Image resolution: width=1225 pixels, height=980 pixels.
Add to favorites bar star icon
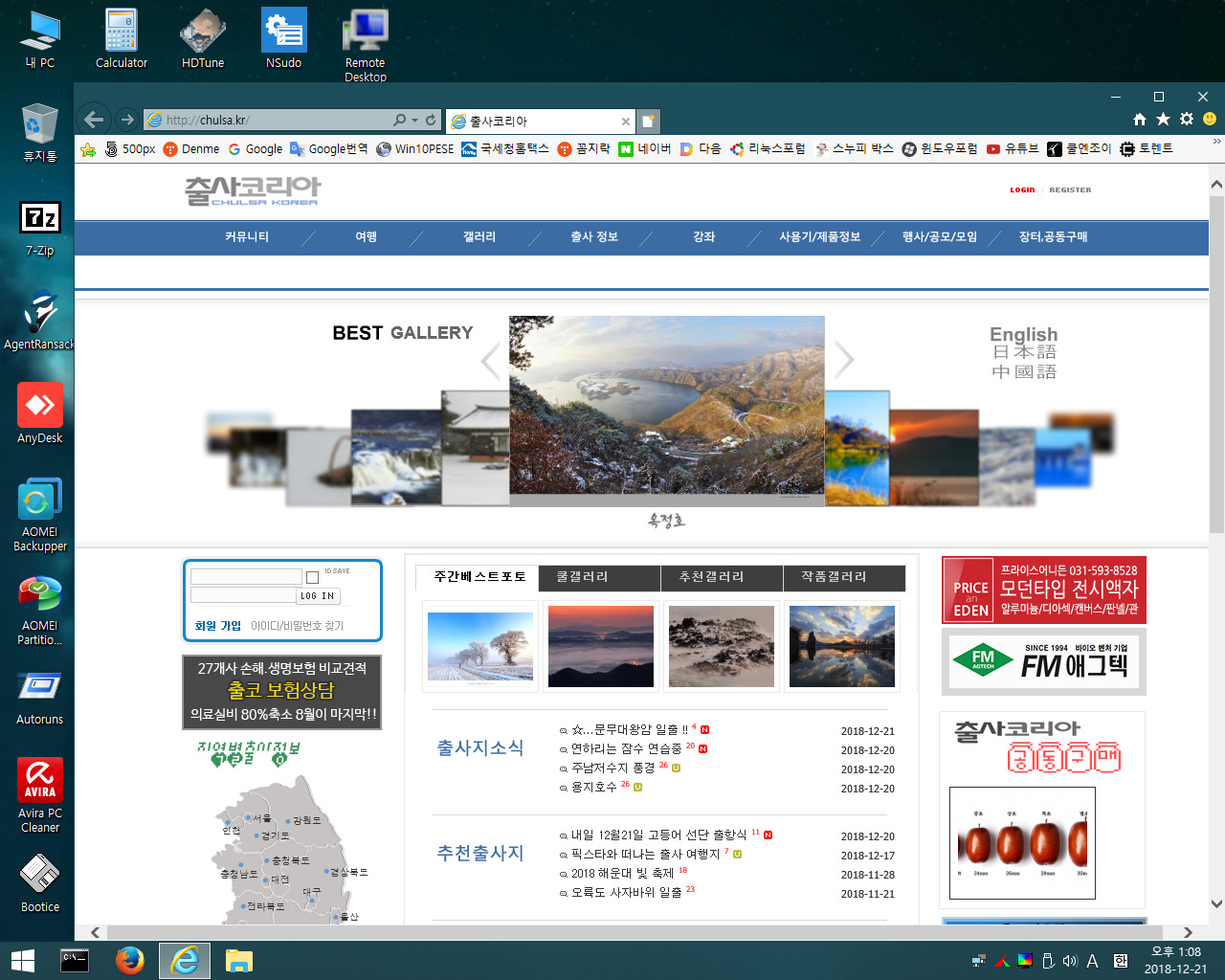pyautogui.click(x=88, y=149)
